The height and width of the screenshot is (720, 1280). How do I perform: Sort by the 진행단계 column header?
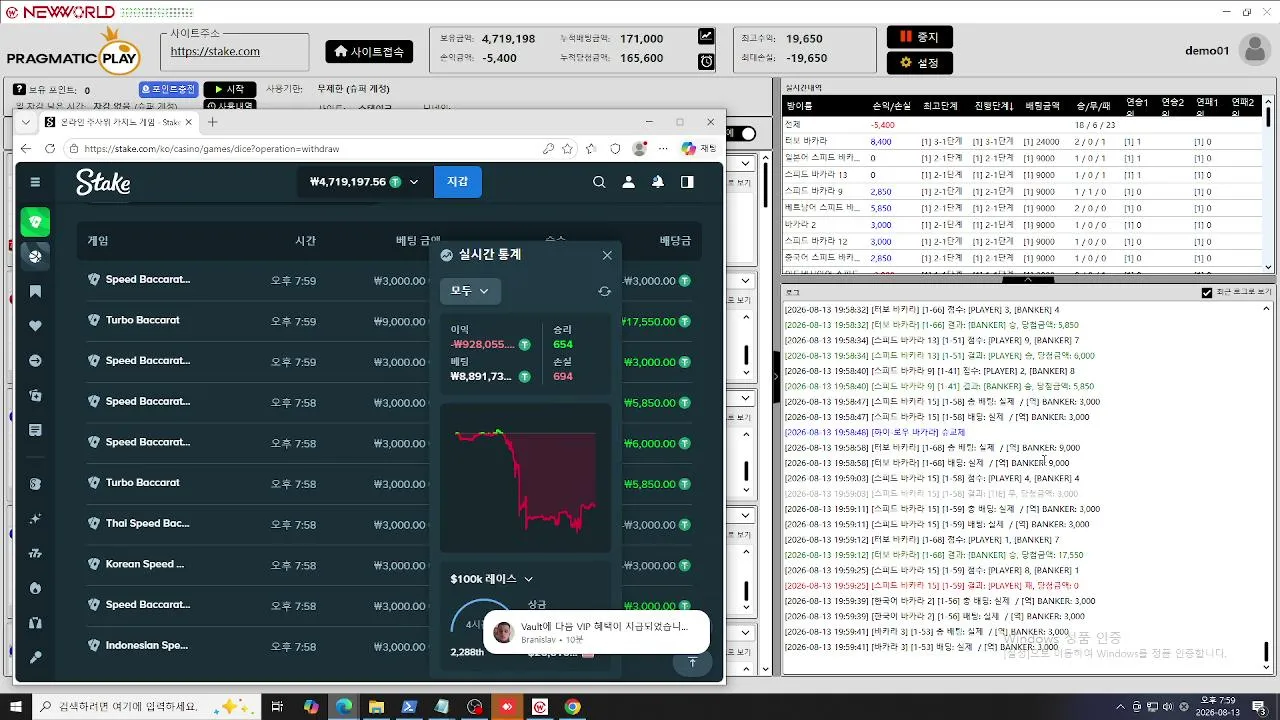click(994, 105)
